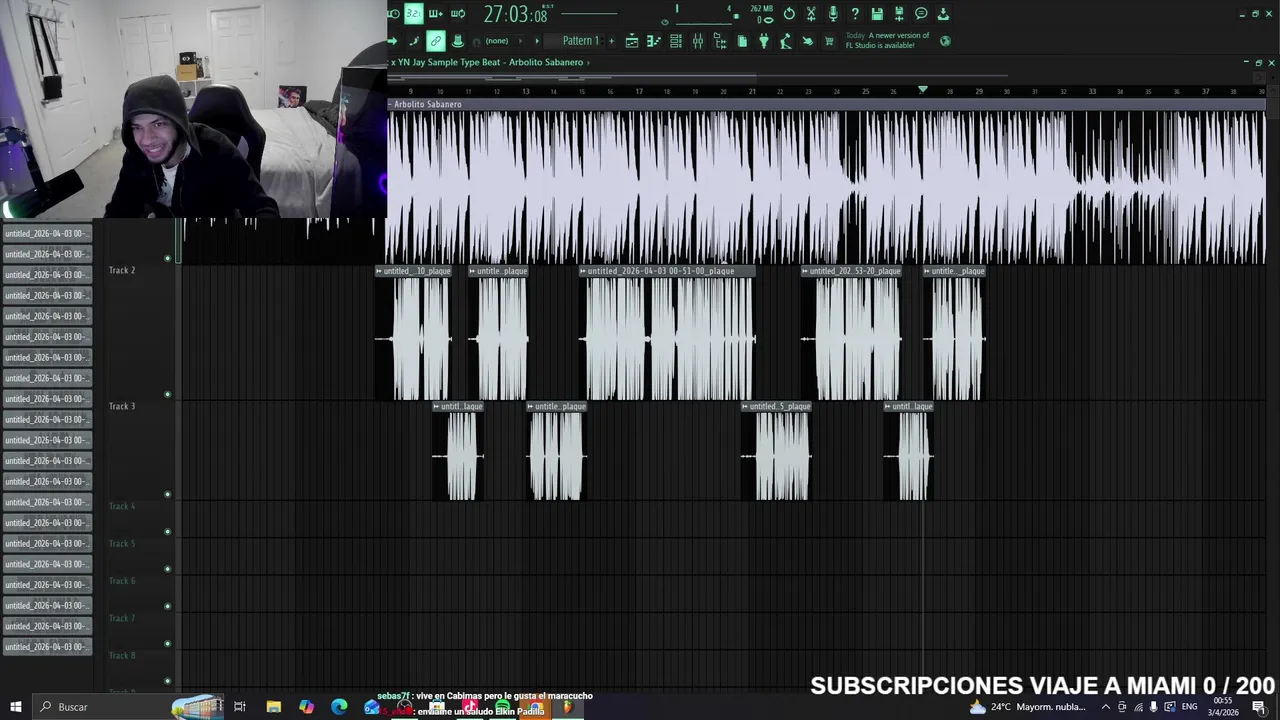Click the globe online news icon

(x=945, y=41)
